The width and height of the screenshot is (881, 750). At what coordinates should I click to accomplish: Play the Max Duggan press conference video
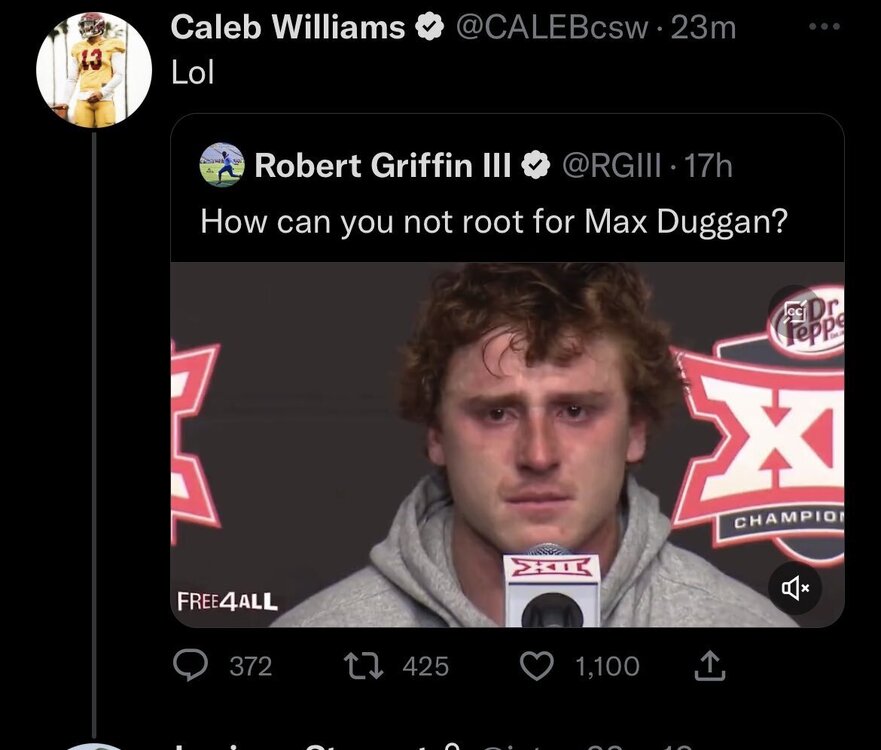pyautogui.click(x=507, y=444)
